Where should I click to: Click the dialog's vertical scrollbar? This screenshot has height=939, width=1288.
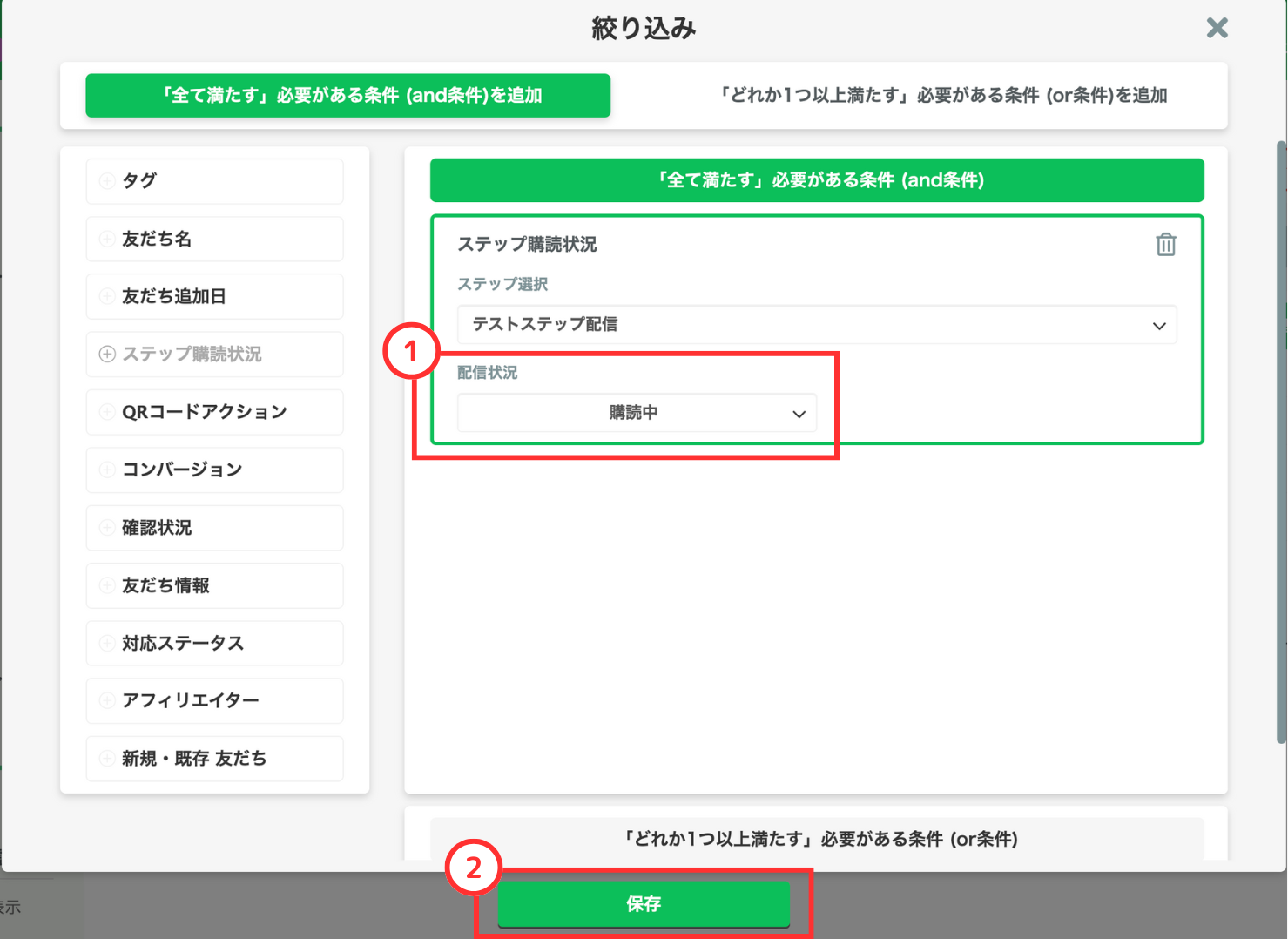pyautogui.click(x=1280, y=436)
